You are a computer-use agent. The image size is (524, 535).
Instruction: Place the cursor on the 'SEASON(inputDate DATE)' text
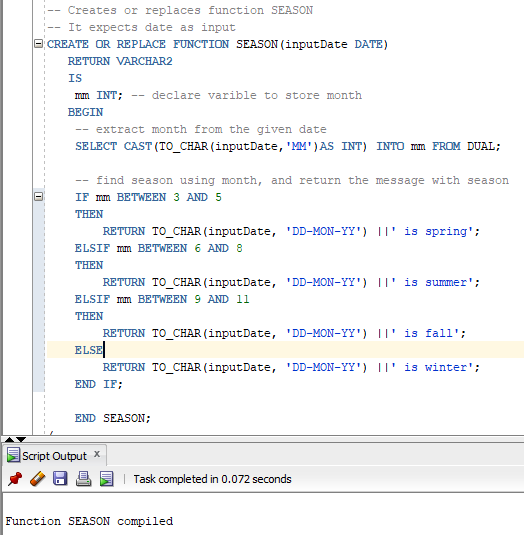click(312, 44)
